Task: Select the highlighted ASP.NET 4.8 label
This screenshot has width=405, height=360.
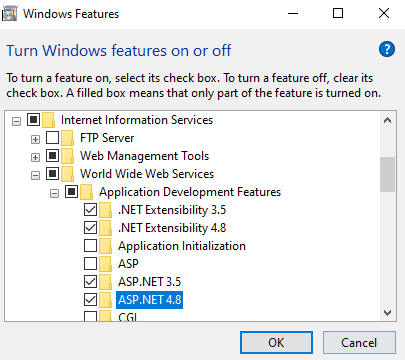Action: (149, 300)
